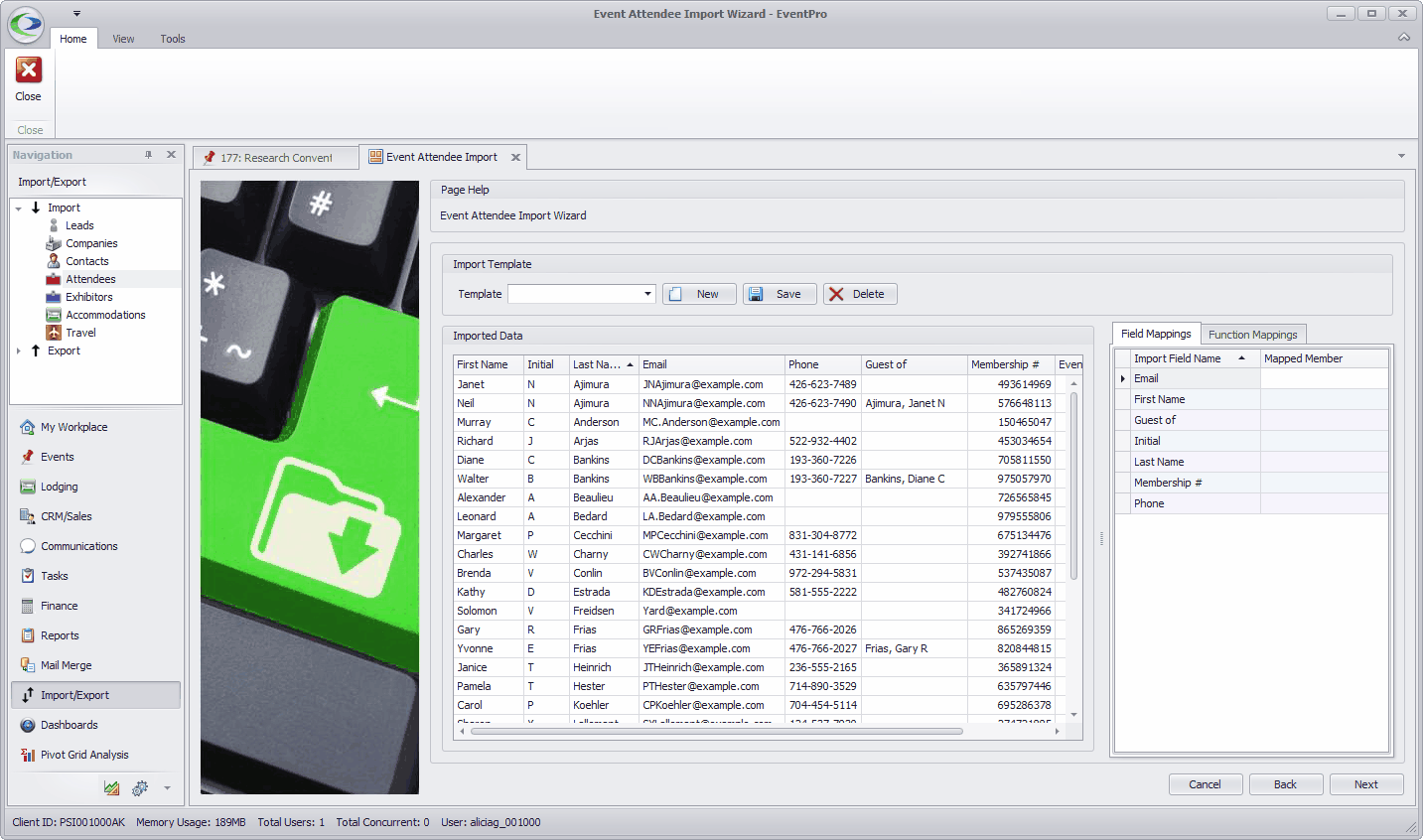This screenshot has height=840, width=1423.
Task: Close the Event Attendee Import tab
Action: [515, 157]
